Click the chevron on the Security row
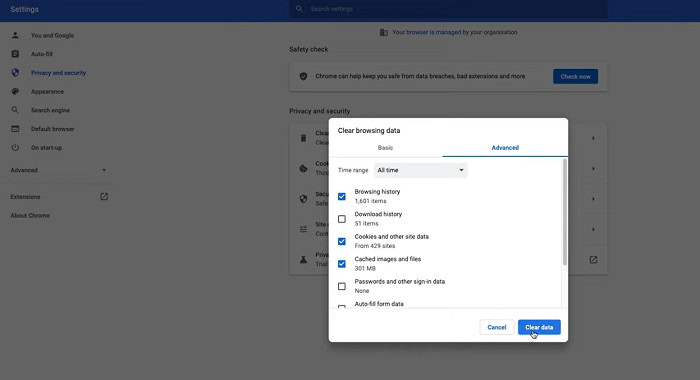 point(593,199)
